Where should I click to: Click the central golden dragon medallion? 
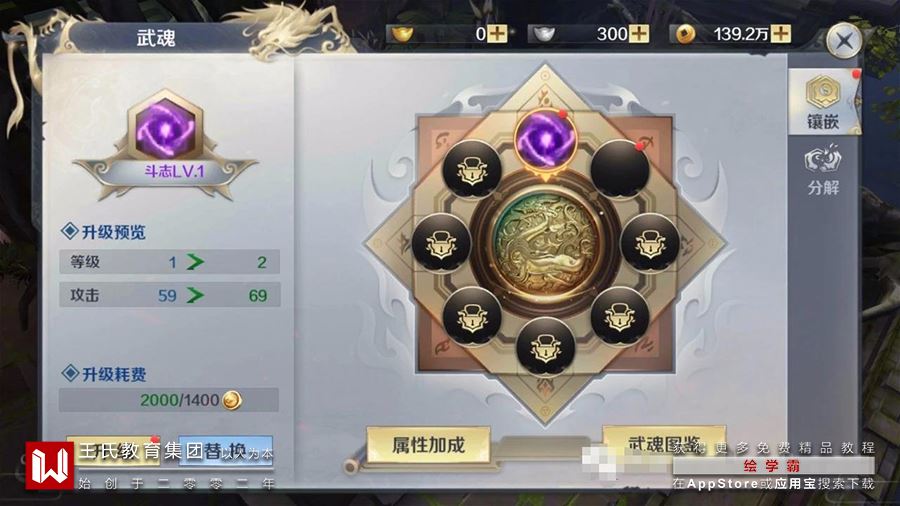(545, 243)
